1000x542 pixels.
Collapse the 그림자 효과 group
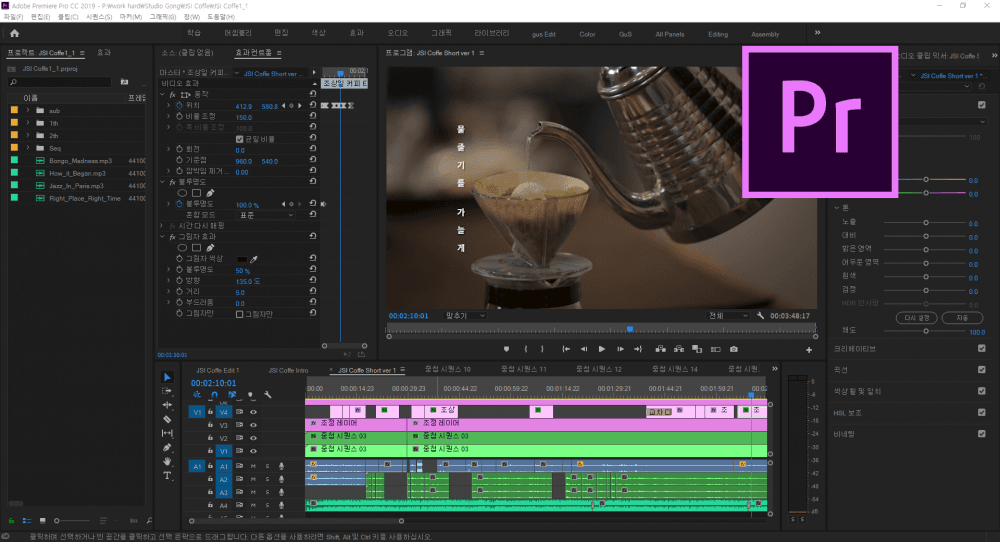(163, 237)
